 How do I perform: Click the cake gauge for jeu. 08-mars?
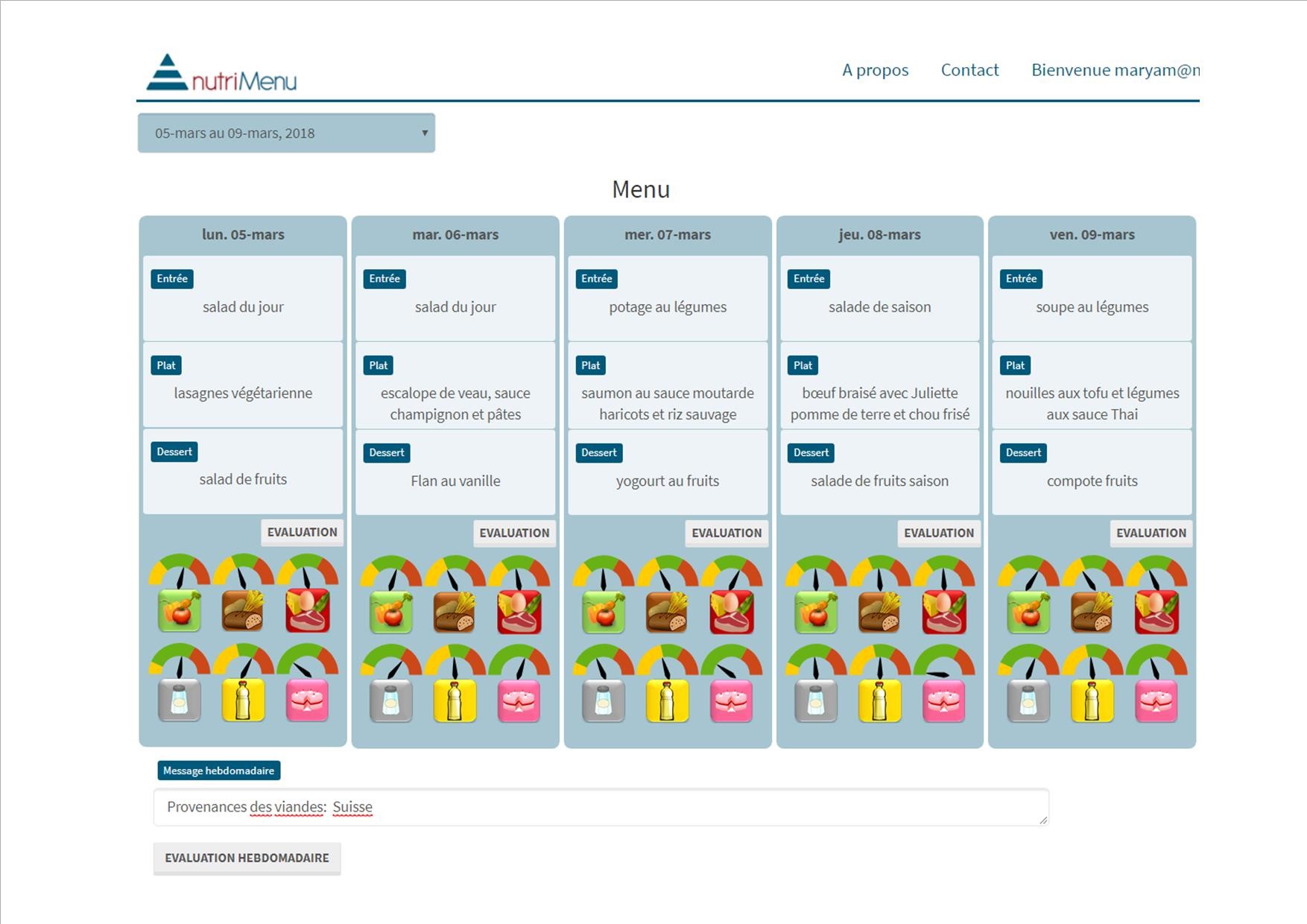tap(944, 662)
